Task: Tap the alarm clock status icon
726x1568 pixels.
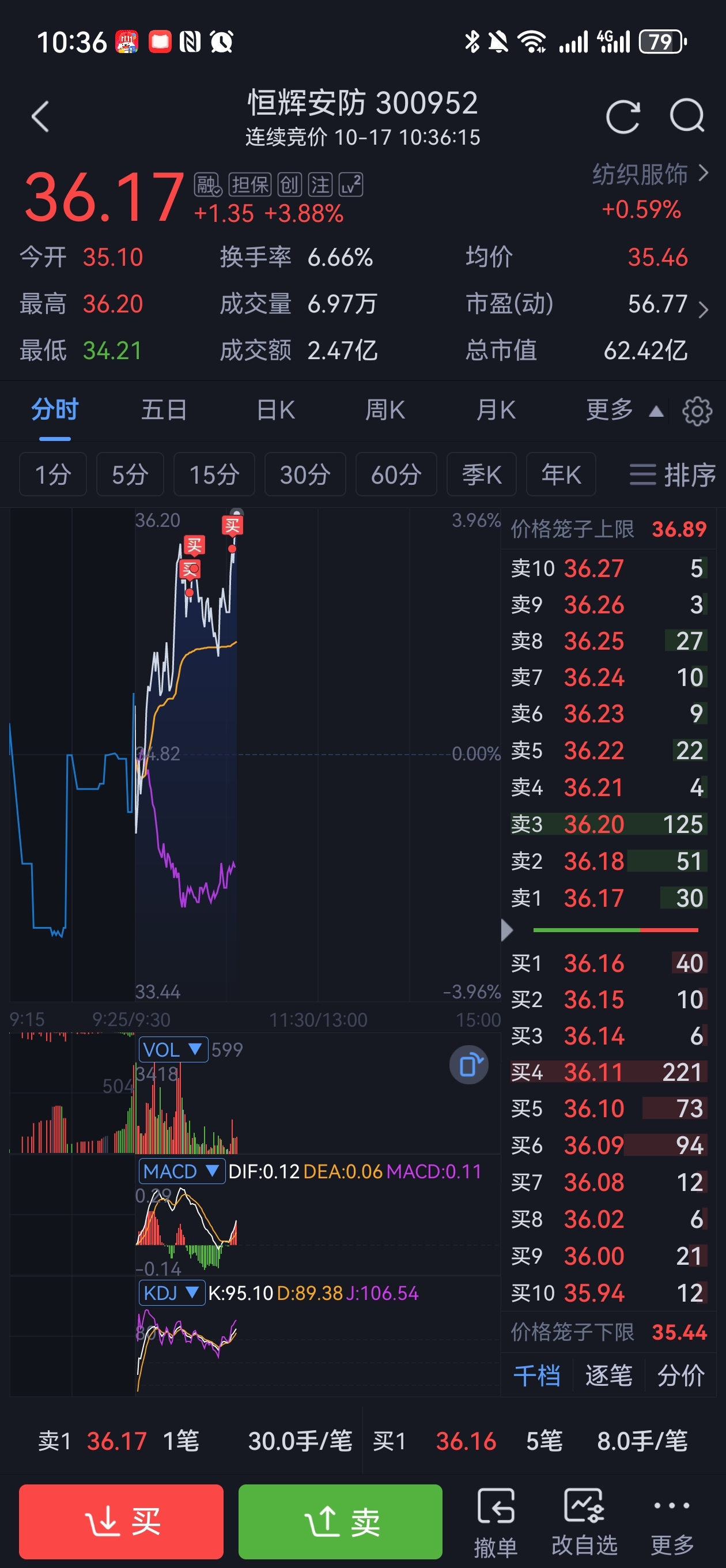Action: (x=221, y=42)
